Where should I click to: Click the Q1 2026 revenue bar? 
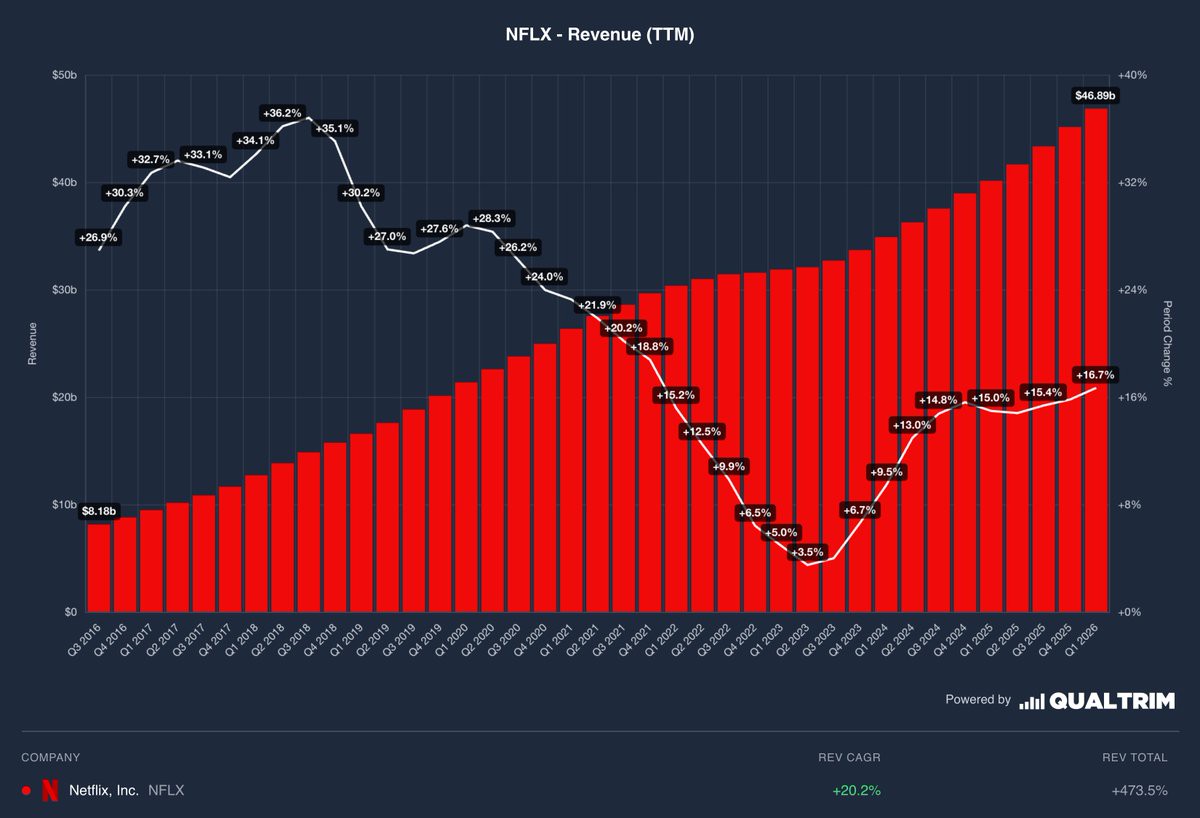pyautogui.click(x=1095, y=360)
